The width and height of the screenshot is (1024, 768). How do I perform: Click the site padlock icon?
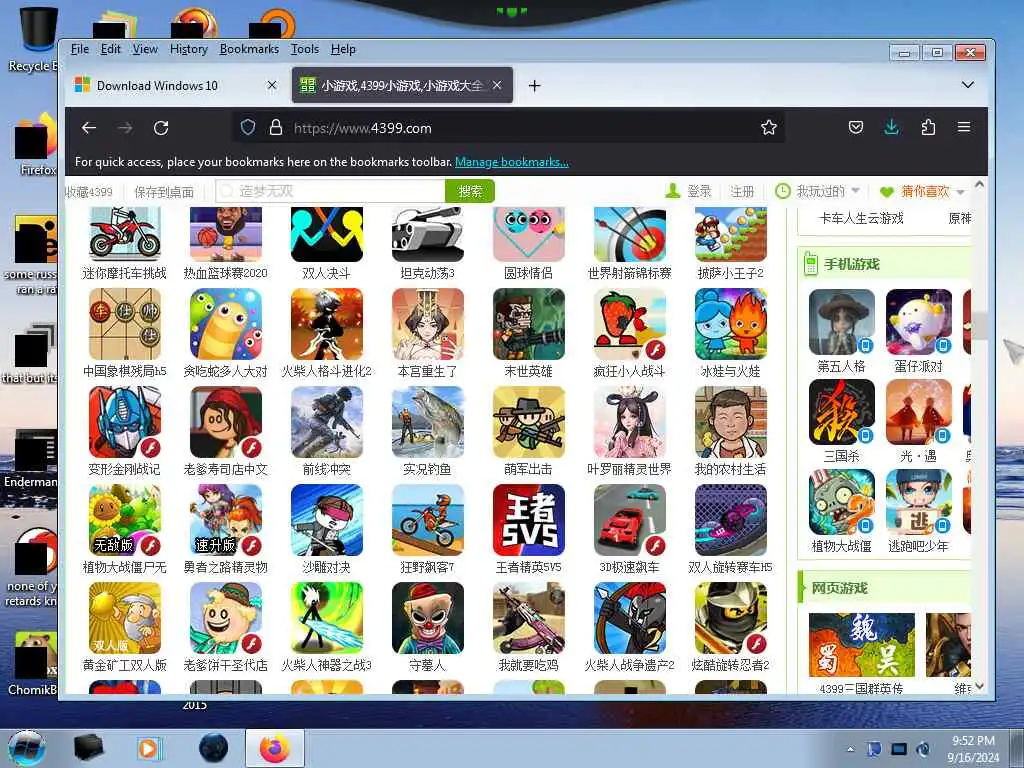click(276, 127)
